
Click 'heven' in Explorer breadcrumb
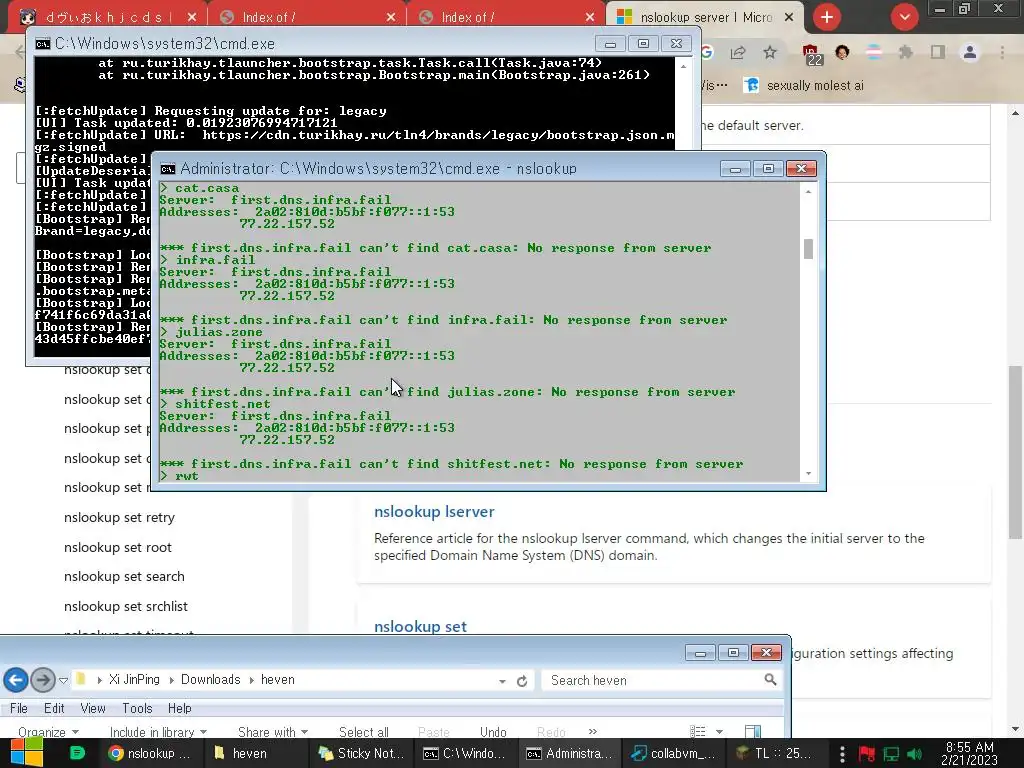(278, 680)
